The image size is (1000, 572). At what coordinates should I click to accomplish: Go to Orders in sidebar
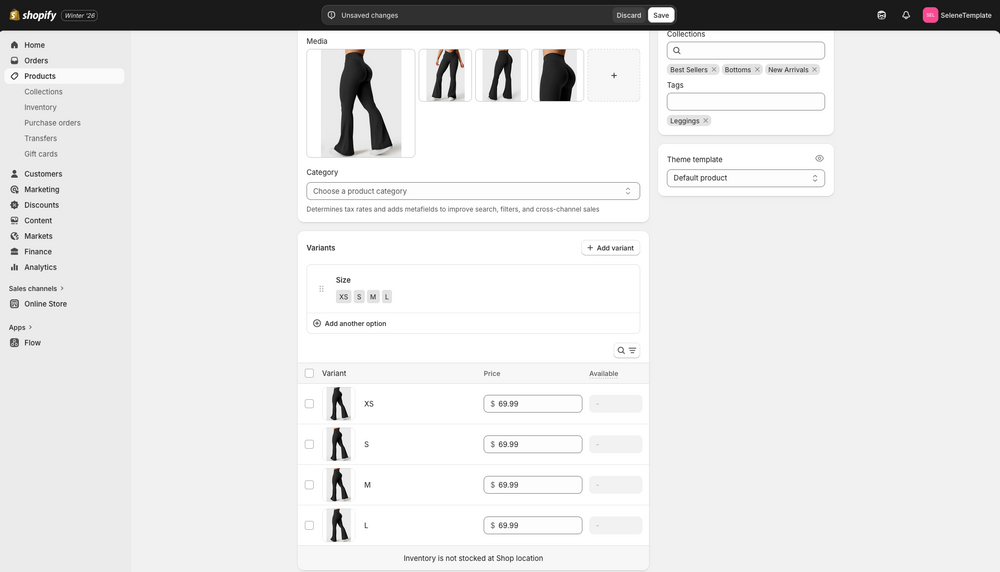[36, 61]
